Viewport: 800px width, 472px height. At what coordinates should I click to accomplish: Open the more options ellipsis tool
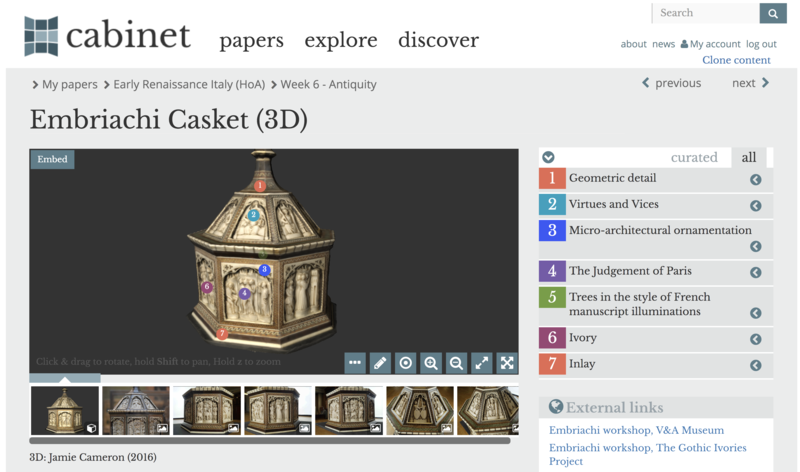355,363
